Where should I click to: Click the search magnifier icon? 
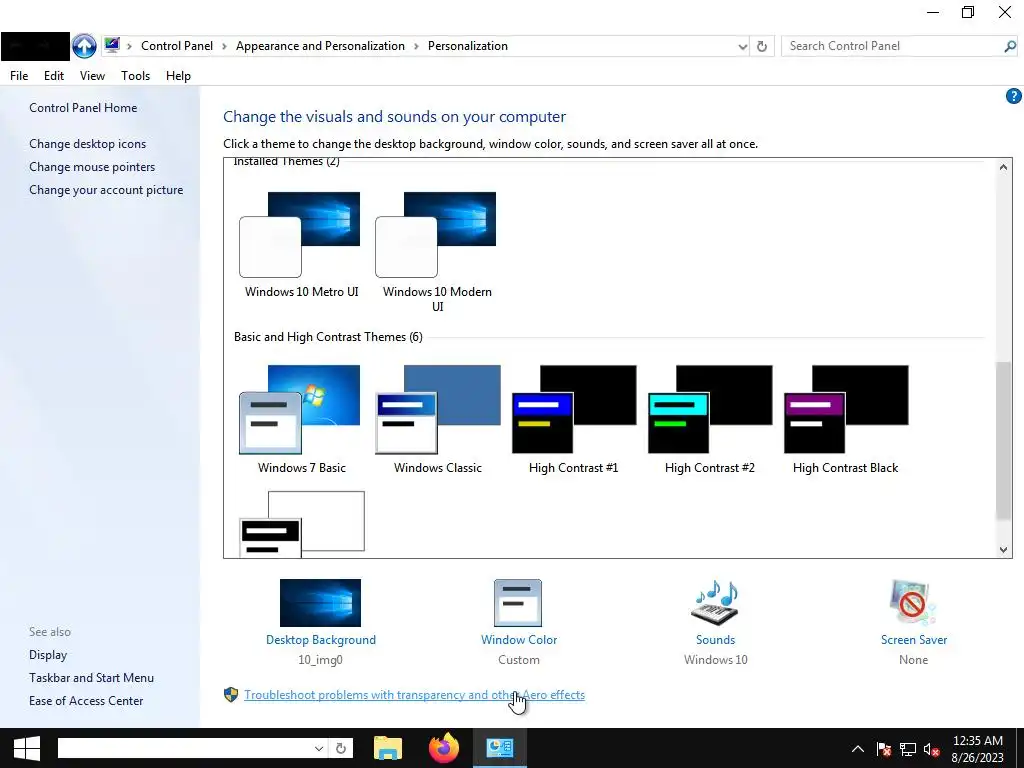pos(1010,46)
